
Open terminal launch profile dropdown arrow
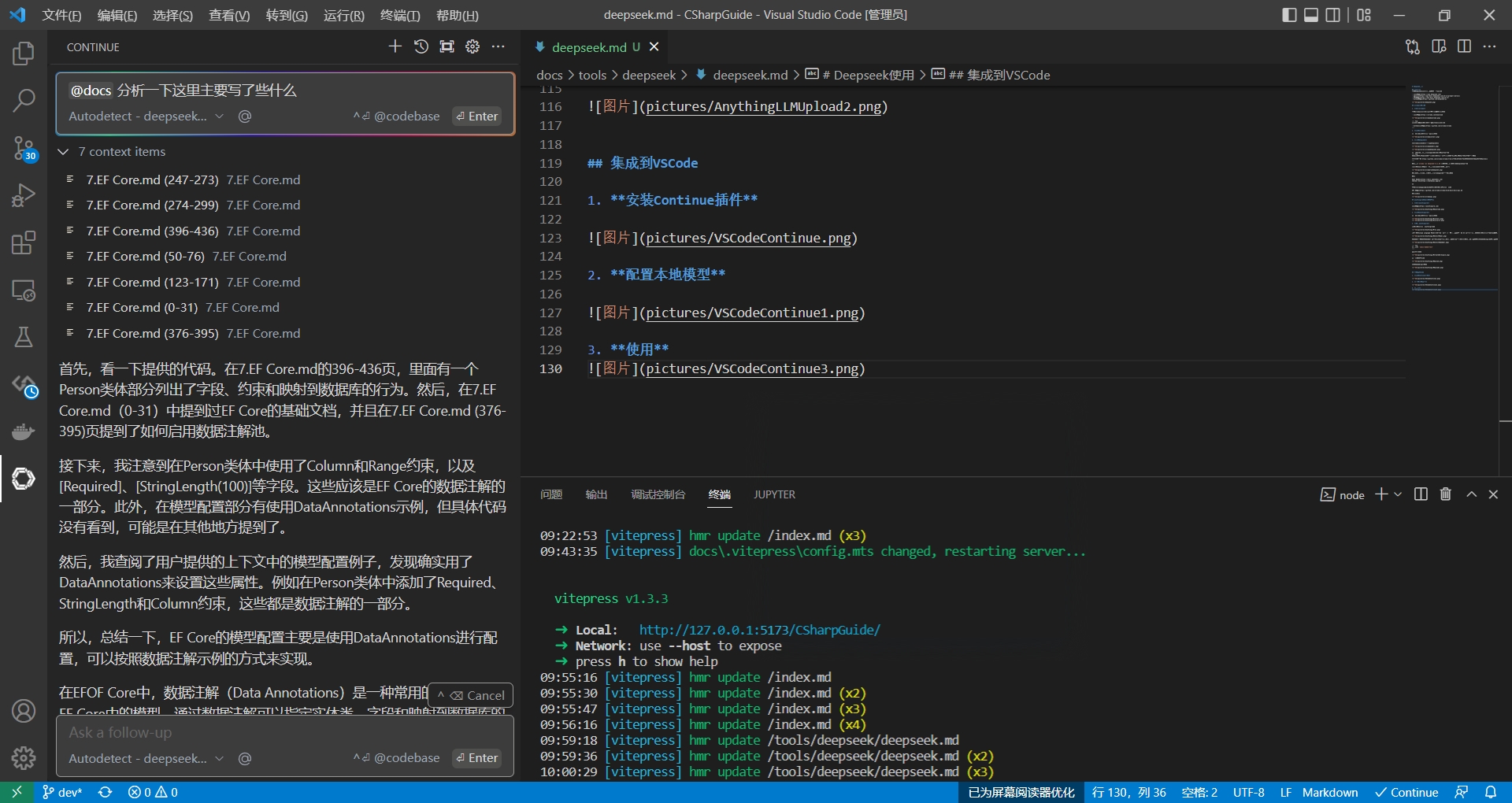pos(1398,494)
